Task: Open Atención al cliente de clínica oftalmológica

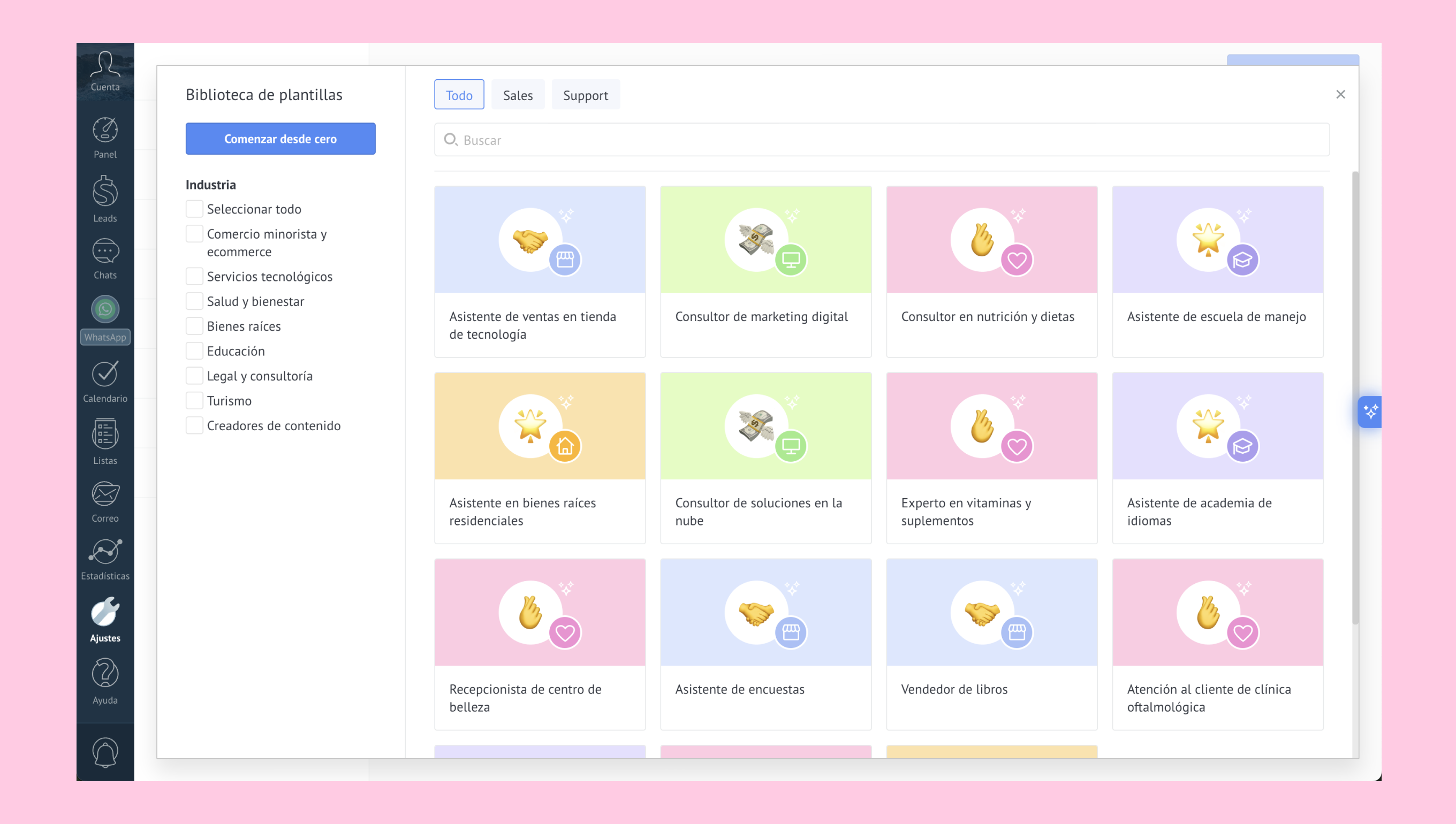Action: tap(1217, 644)
